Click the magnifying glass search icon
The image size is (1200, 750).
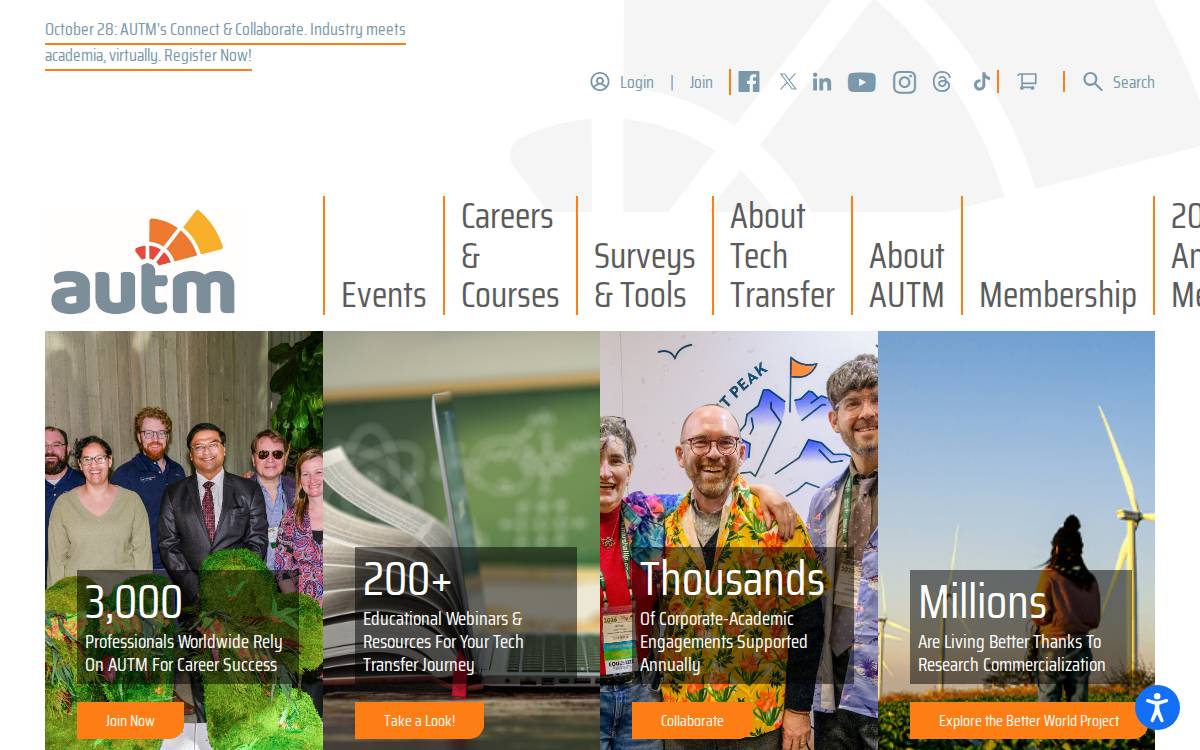(x=1093, y=82)
